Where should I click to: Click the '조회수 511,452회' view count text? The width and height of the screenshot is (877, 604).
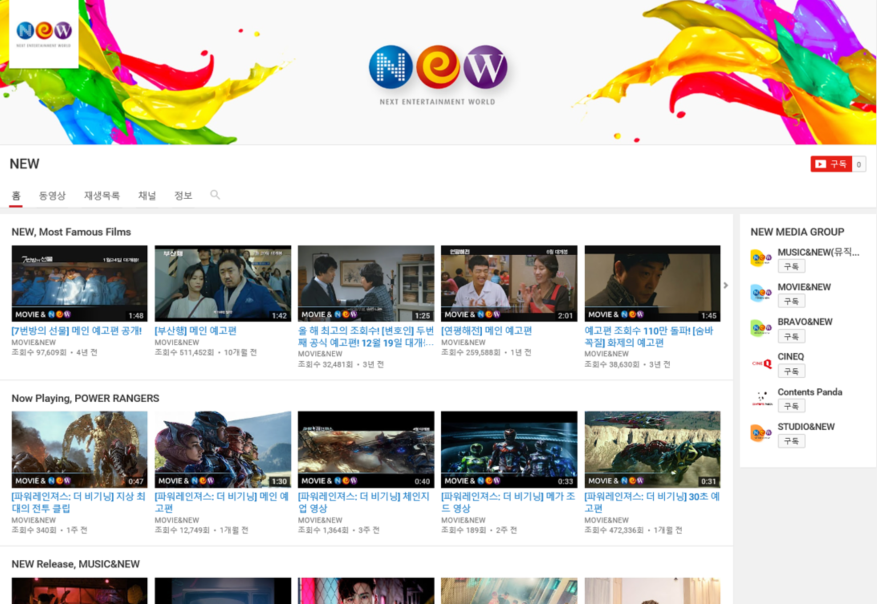coord(185,352)
